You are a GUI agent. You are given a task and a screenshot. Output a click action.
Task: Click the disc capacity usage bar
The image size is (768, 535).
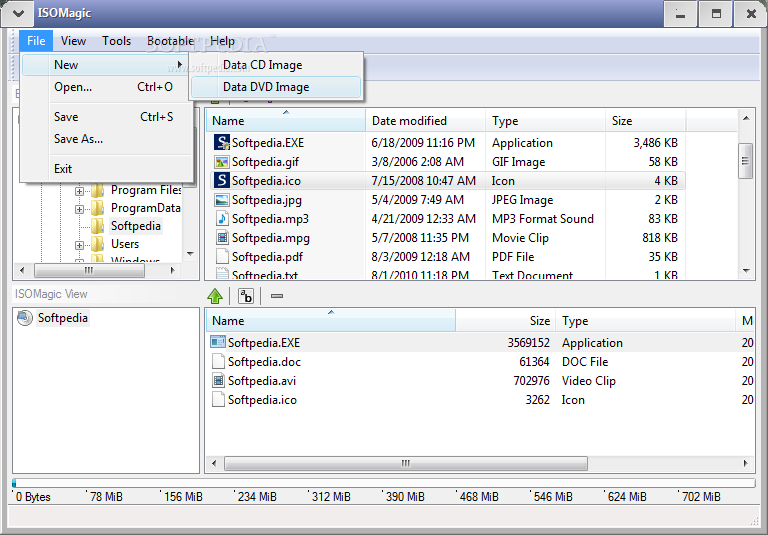coord(384,483)
